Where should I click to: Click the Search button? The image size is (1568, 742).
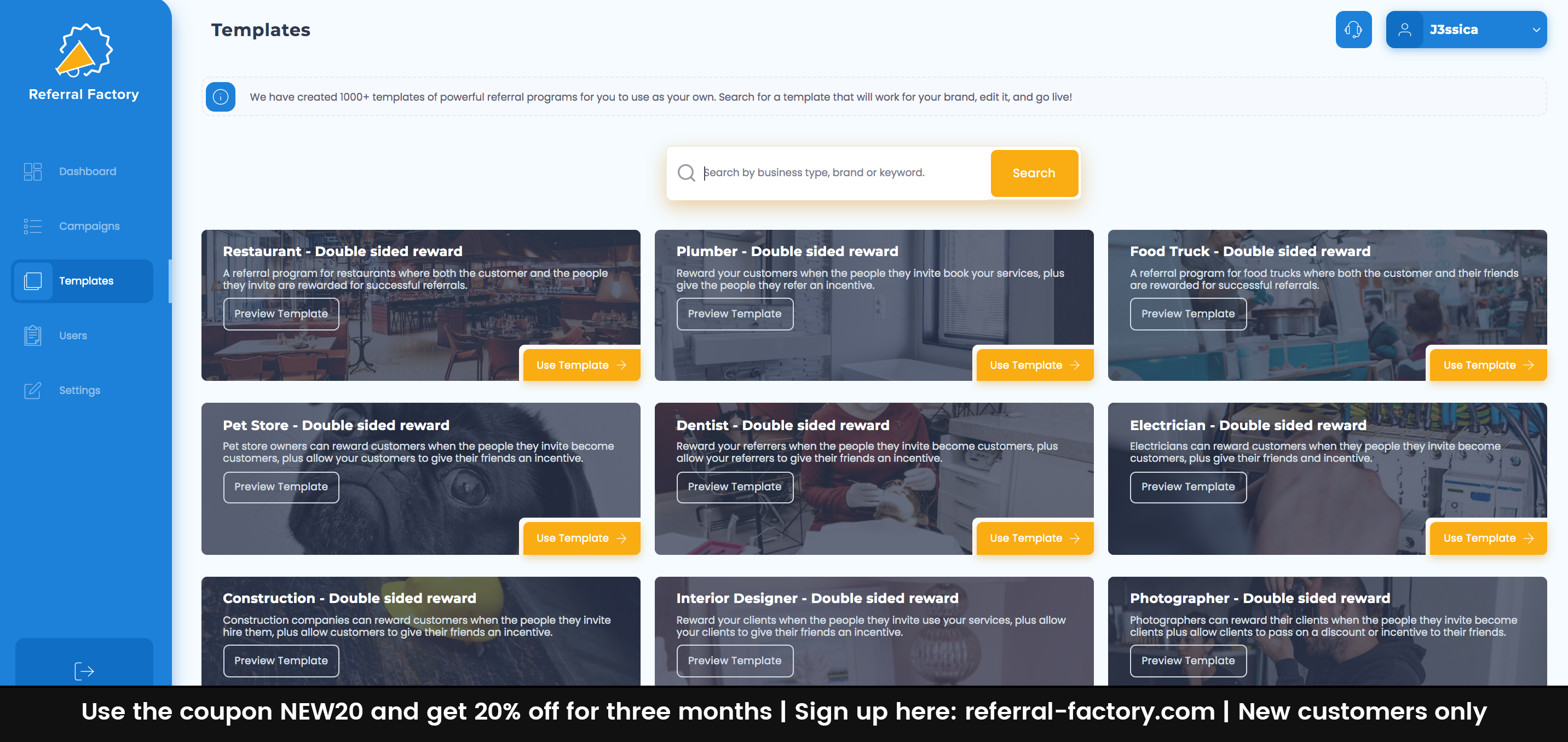[x=1034, y=173]
